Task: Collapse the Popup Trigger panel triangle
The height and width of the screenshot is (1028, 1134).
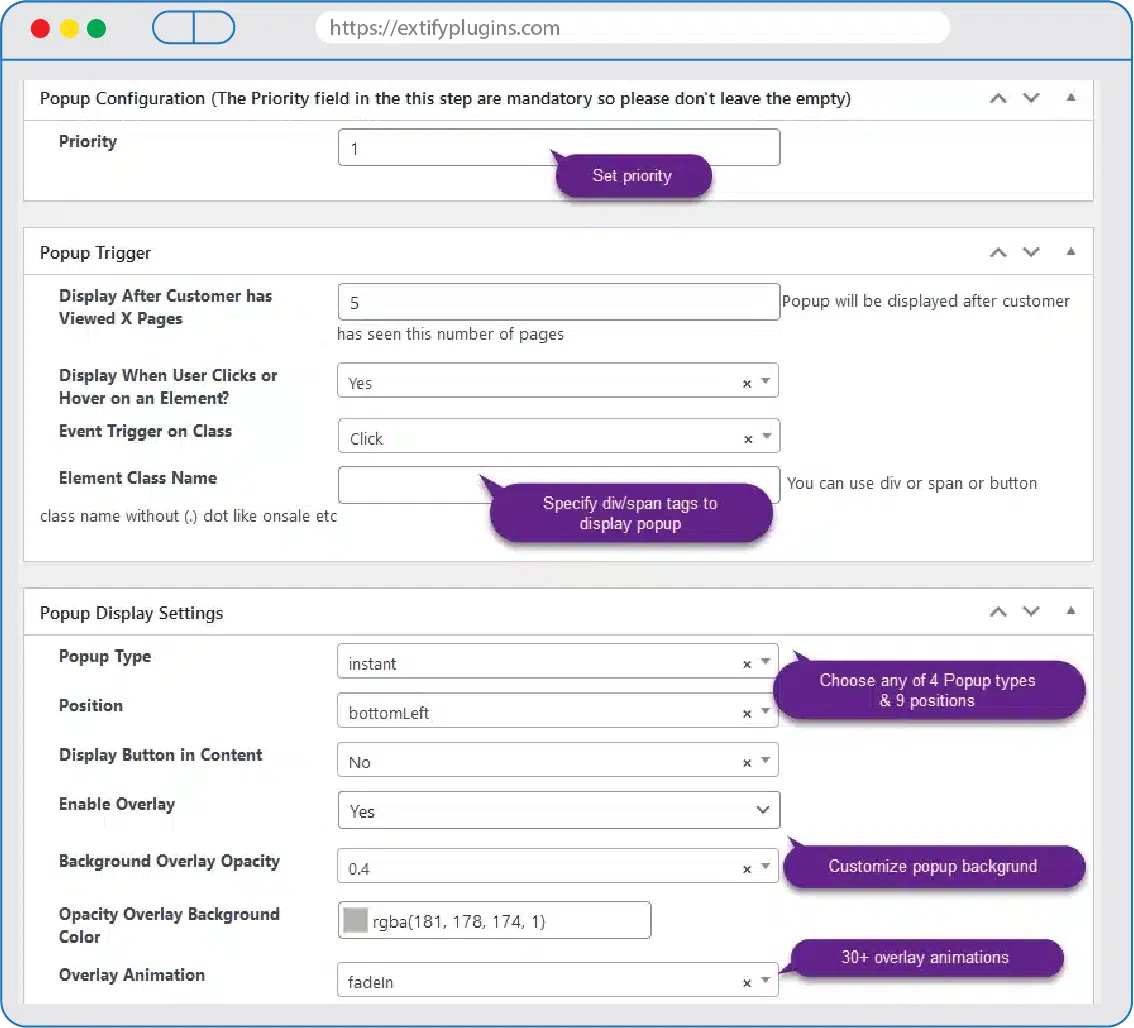Action: click(1070, 252)
